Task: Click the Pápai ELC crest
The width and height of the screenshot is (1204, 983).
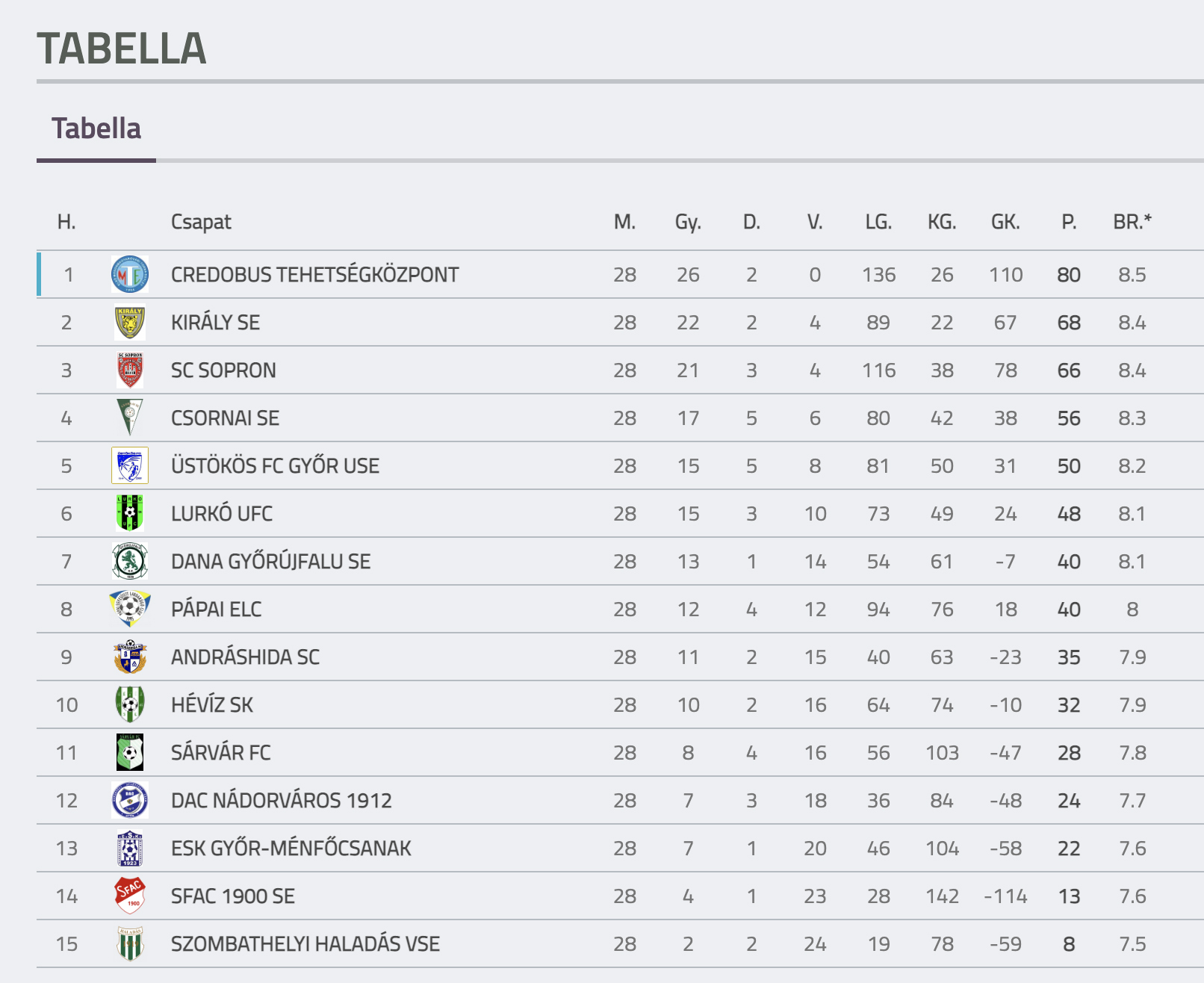Action: pyautogui.click(x=130, y=609)
